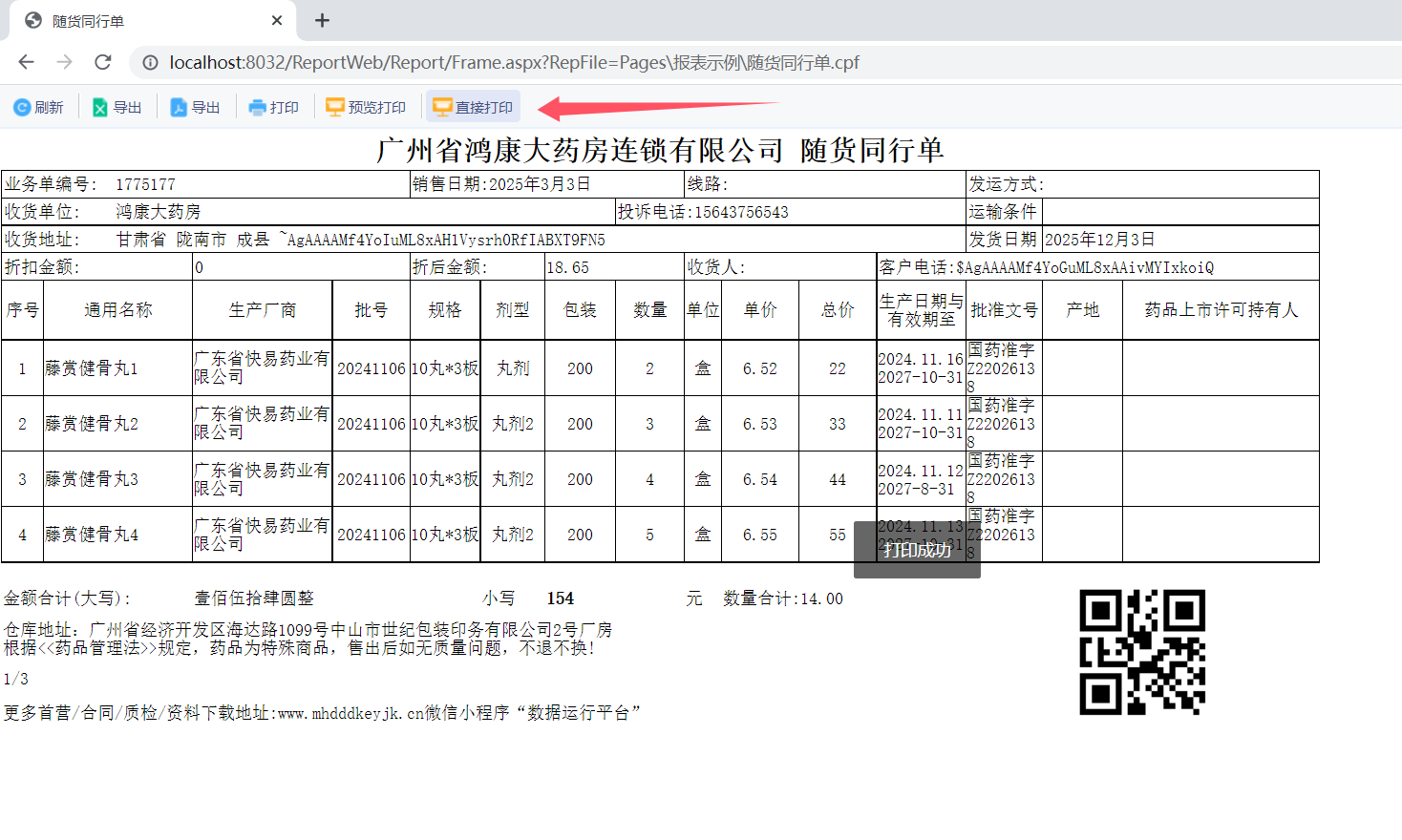
Task: Click row 藤赏健骨丸1 name cell
Action: pyautogui.click(x=118, y=368)
